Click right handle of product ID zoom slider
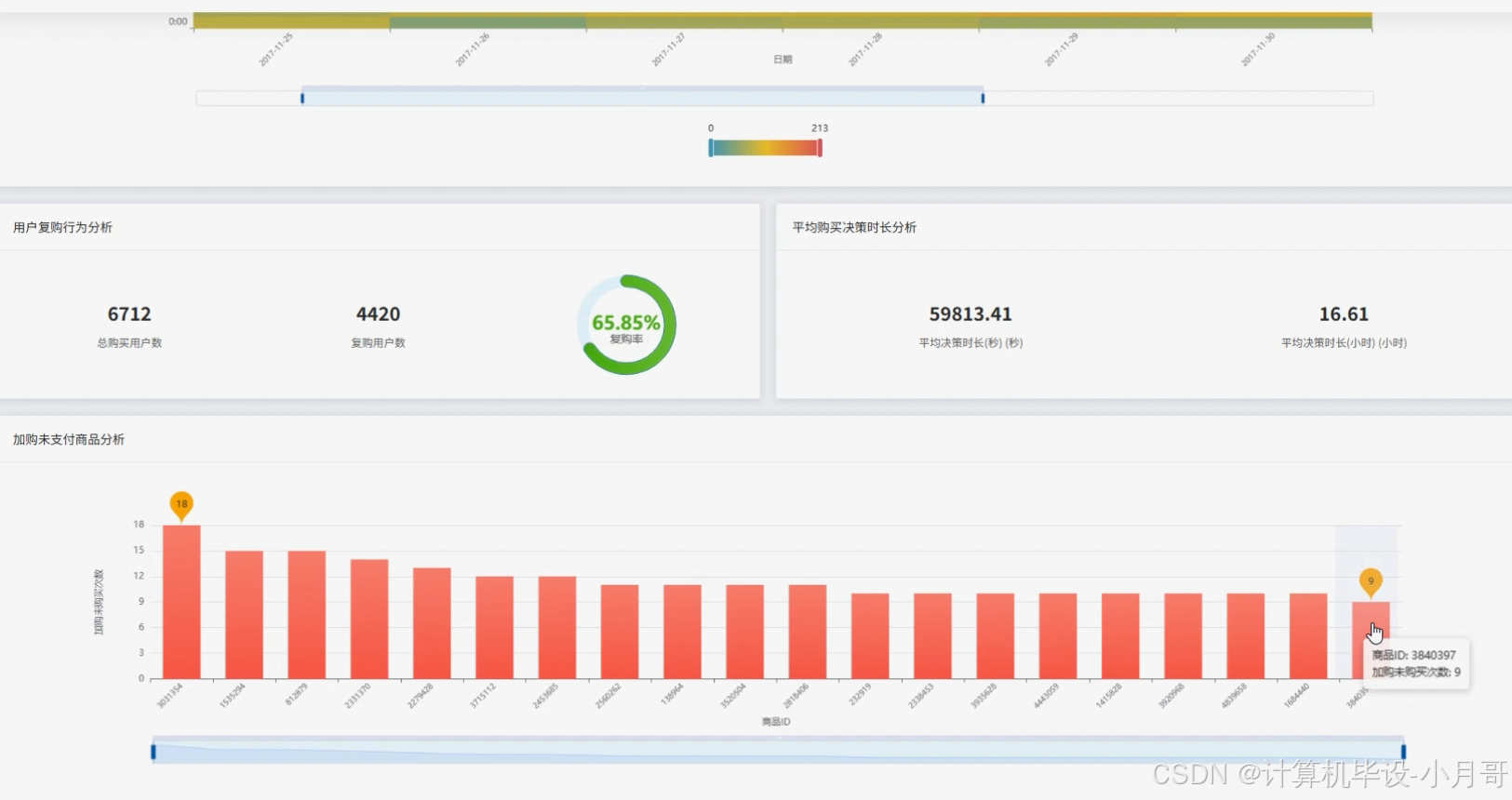Screen dimensions: 1512x800 point(1403,752)
